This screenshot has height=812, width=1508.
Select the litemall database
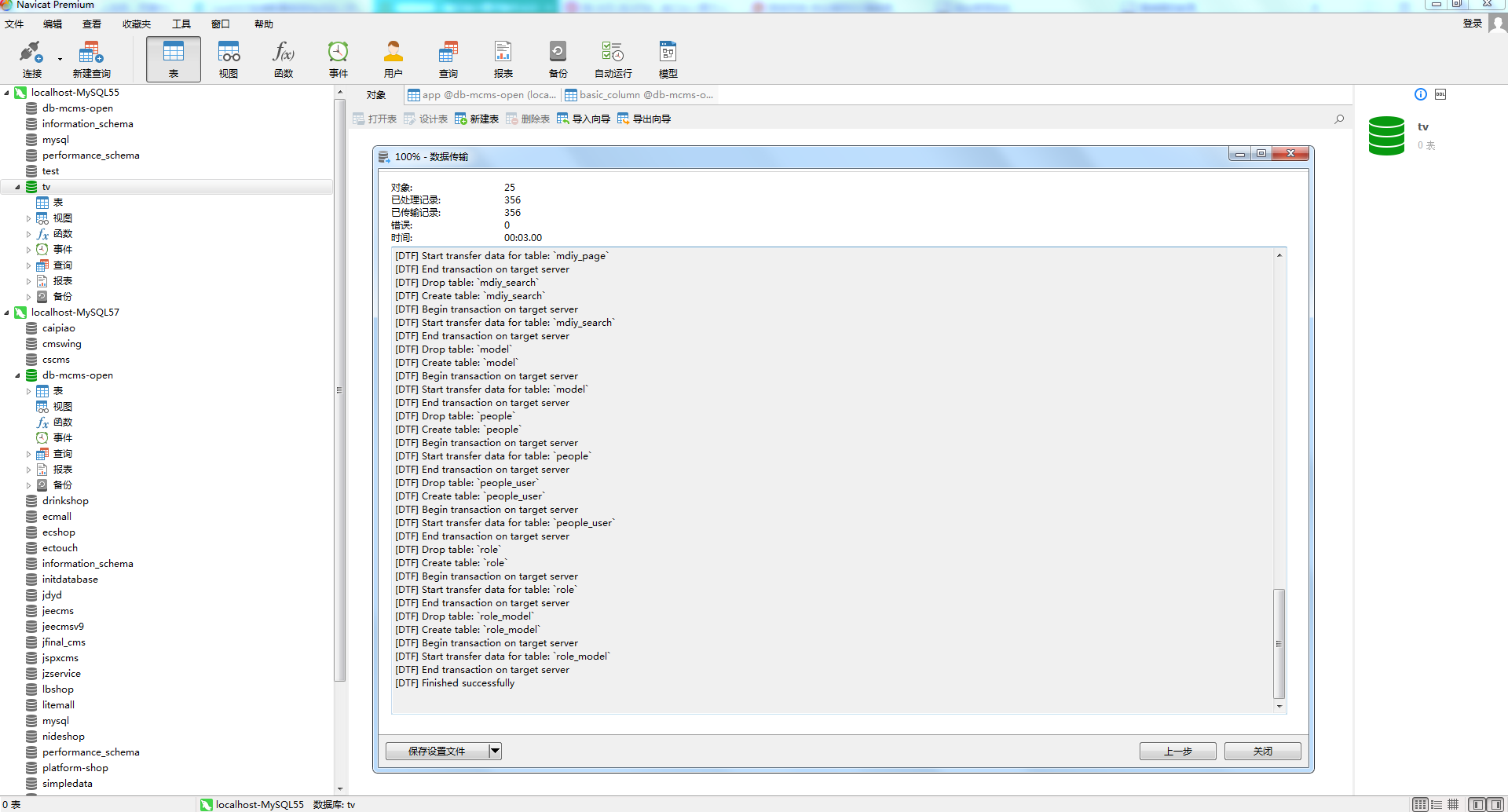(58, 705)
